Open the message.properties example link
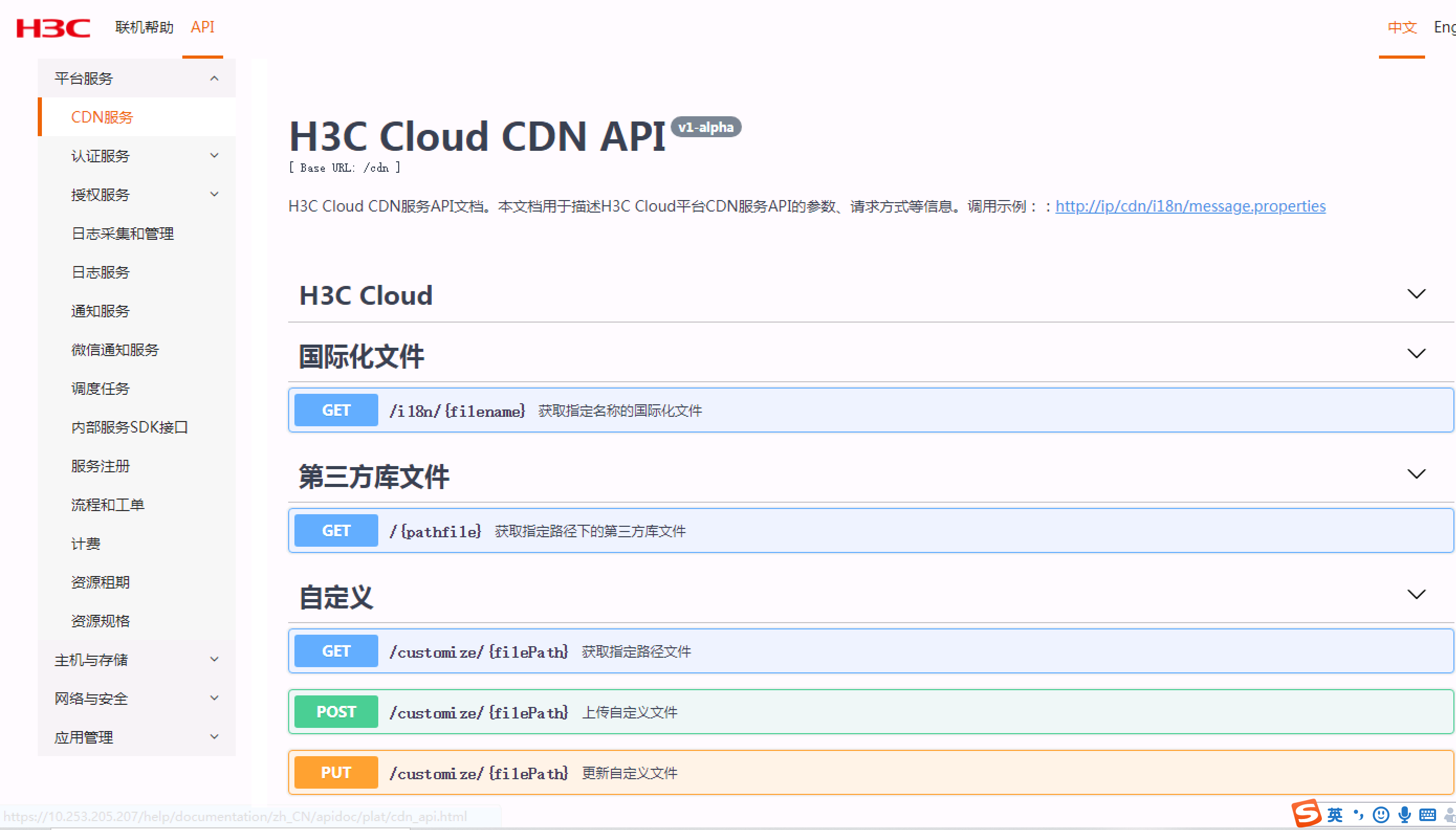Viewport: 1456px width, 830px height. (1190, 206)
